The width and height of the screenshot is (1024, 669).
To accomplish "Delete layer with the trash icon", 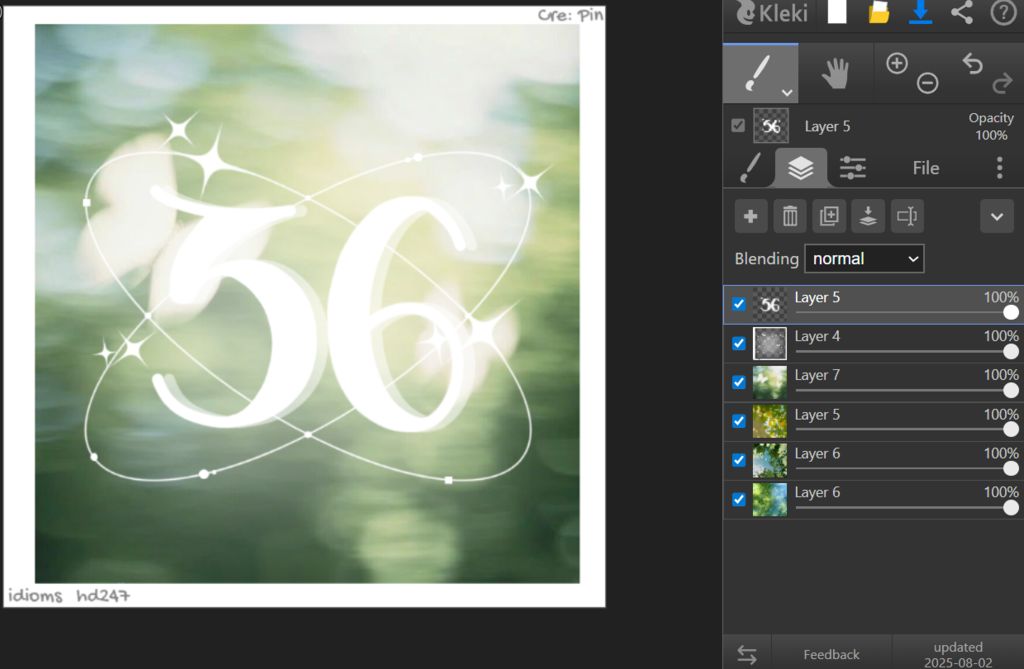I will pos(790,216).
